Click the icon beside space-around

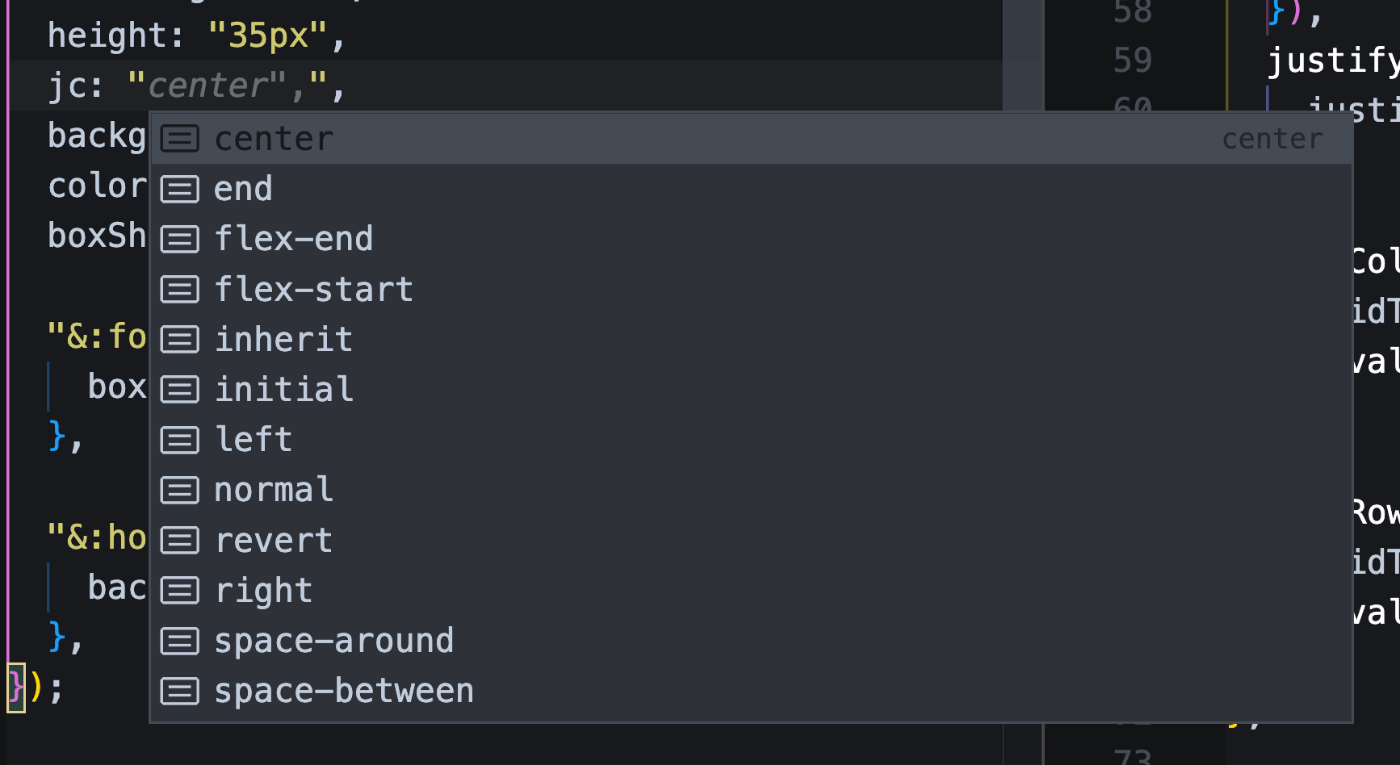coord(180,640)
